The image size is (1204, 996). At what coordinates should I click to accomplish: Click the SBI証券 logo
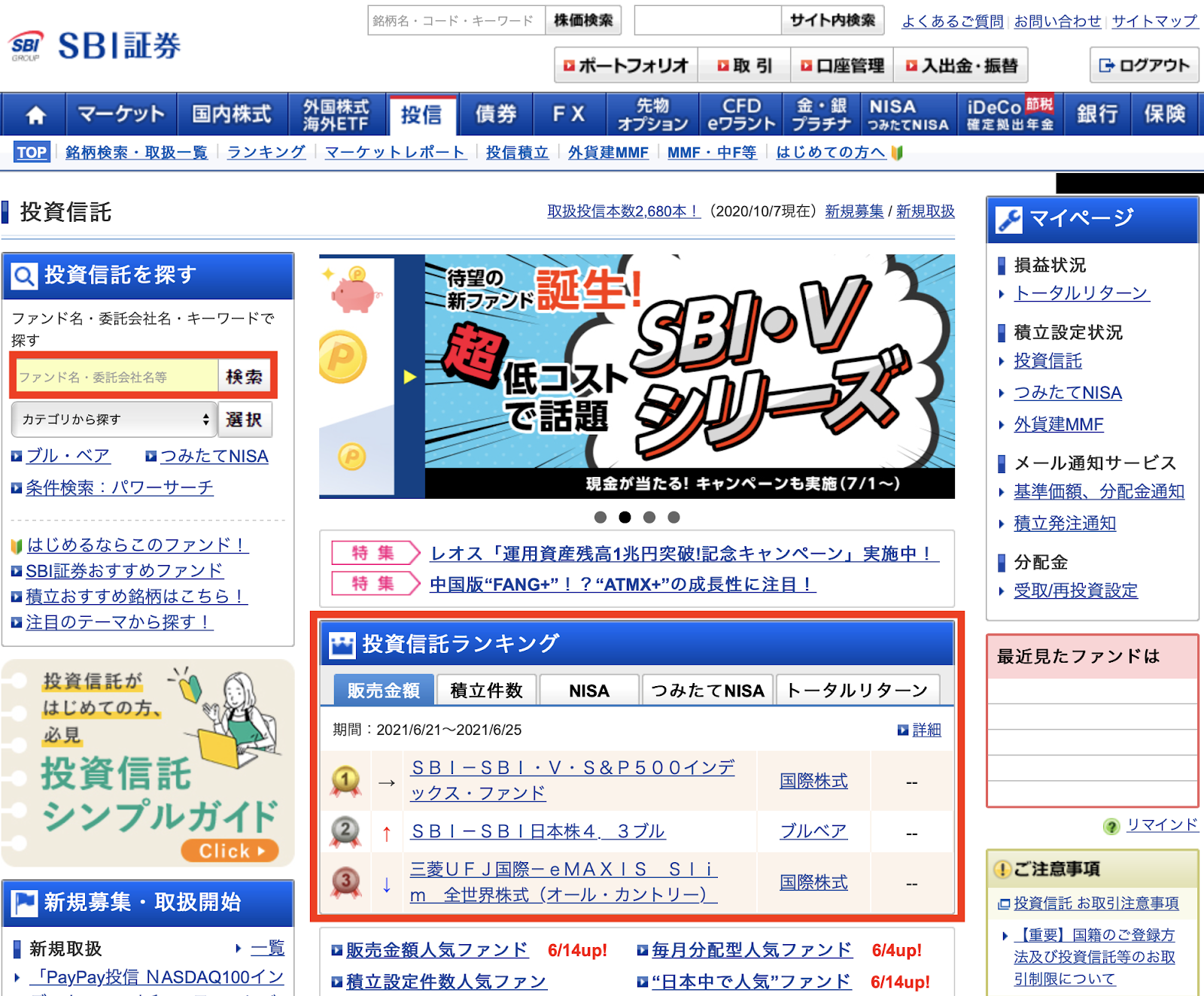tap(95, 46)
